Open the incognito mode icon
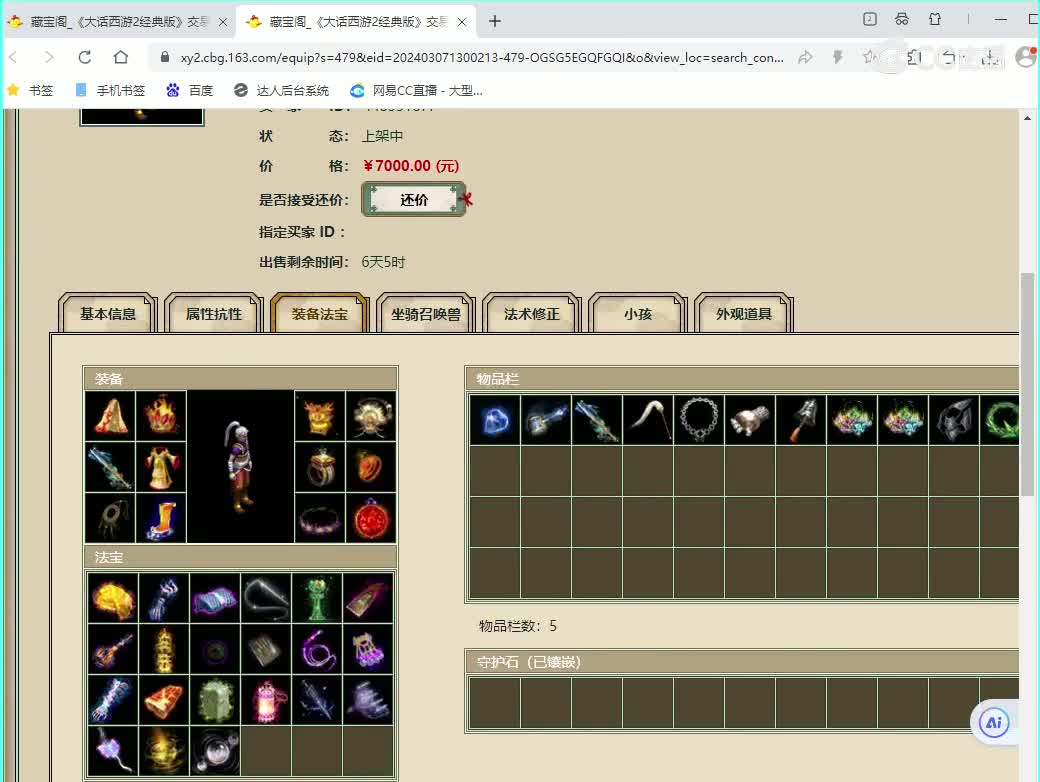 pos(902,19)
